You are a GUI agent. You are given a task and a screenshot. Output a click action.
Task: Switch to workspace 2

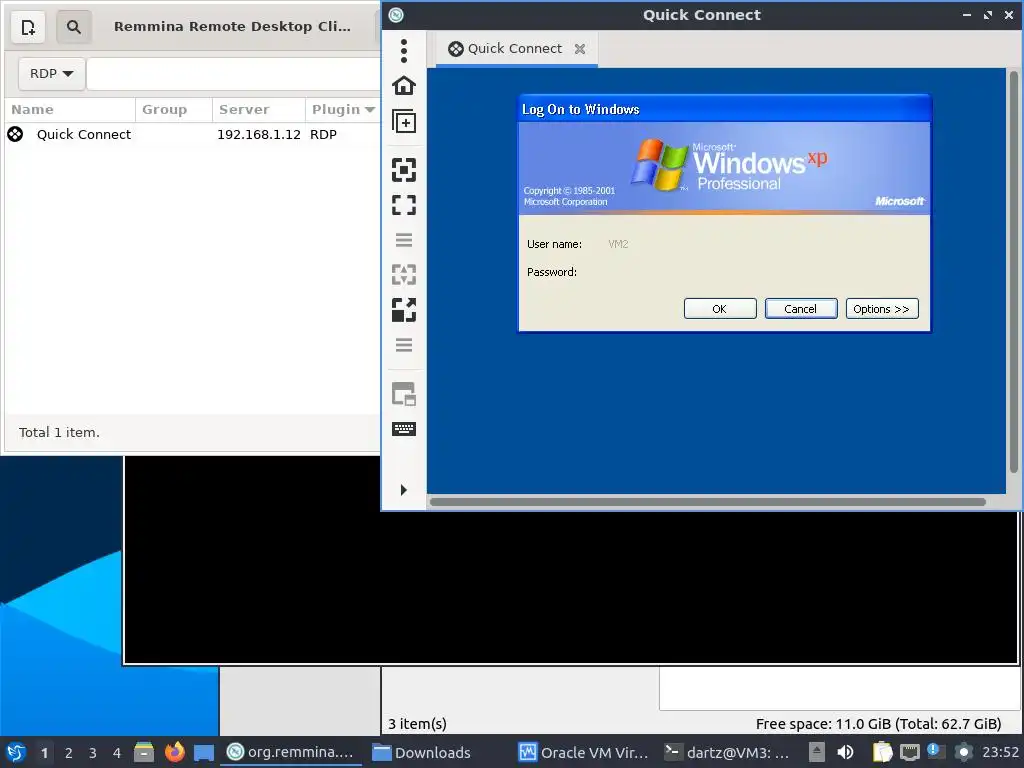click(x=69, y=753)
